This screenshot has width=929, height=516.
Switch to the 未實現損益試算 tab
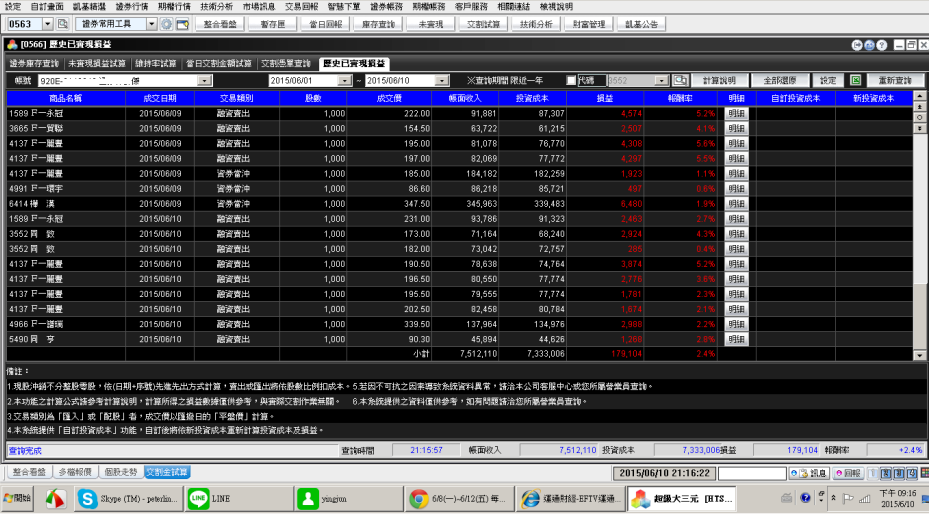pyautogui.click(x=100, y=63)
